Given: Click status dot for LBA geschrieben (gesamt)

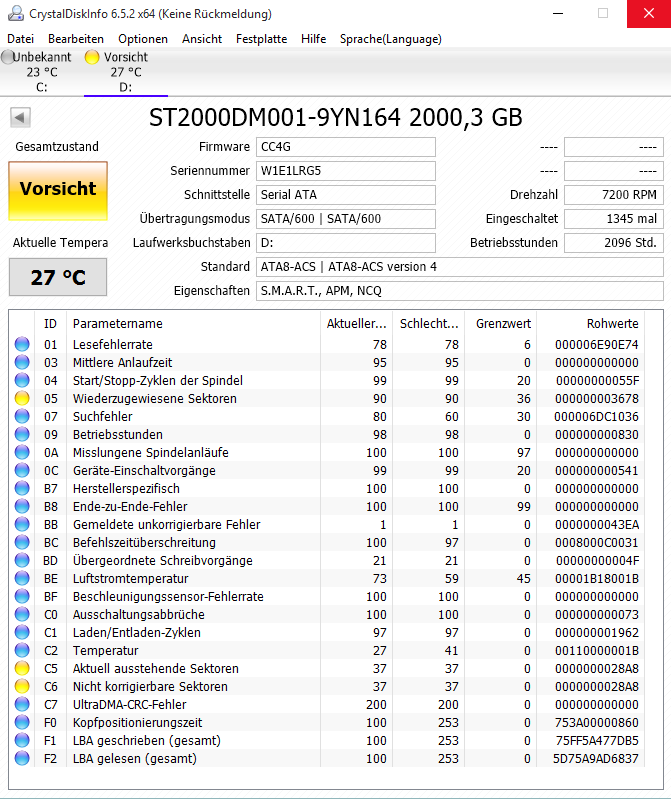Looking at the screenshot, I should (22, 740).
